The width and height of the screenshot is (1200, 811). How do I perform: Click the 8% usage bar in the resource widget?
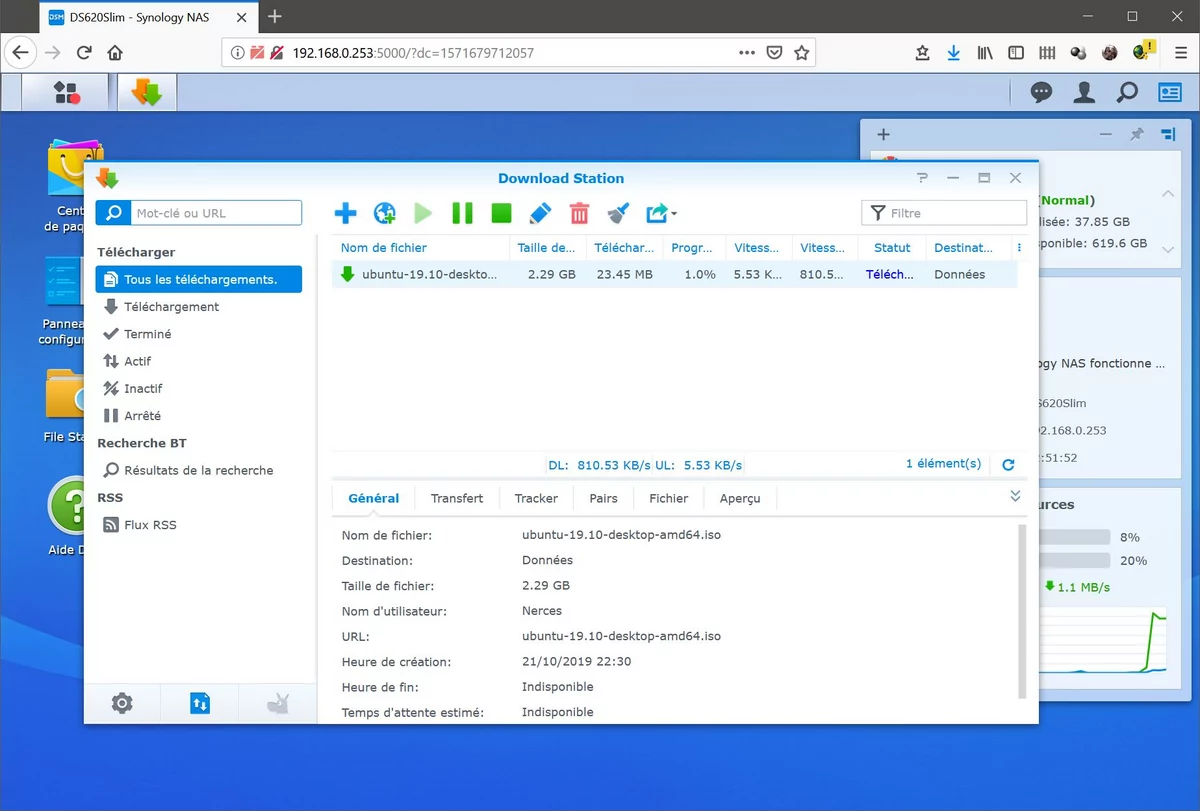tap(1075, 537)
